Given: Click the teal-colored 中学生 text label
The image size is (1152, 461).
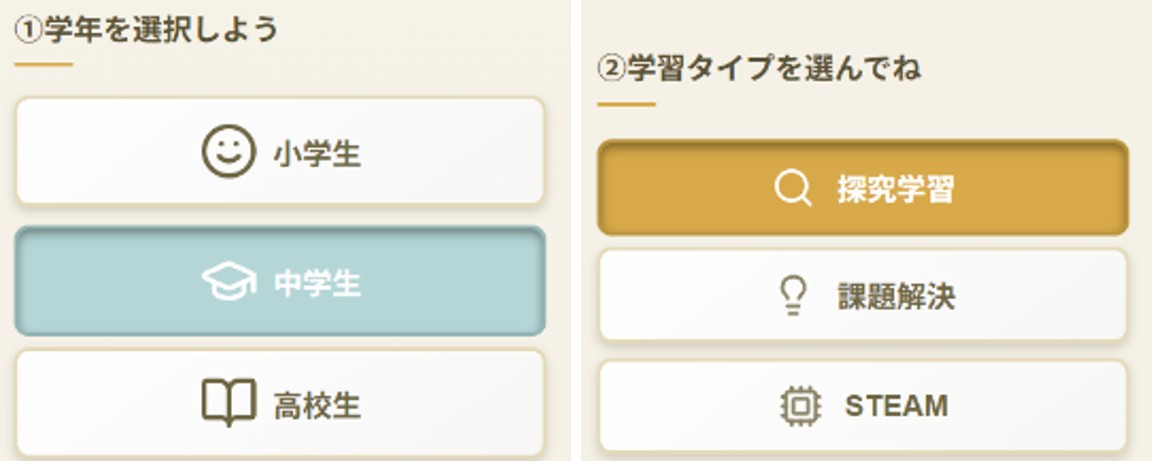Looking at the screenshot, I should point(317,284).
